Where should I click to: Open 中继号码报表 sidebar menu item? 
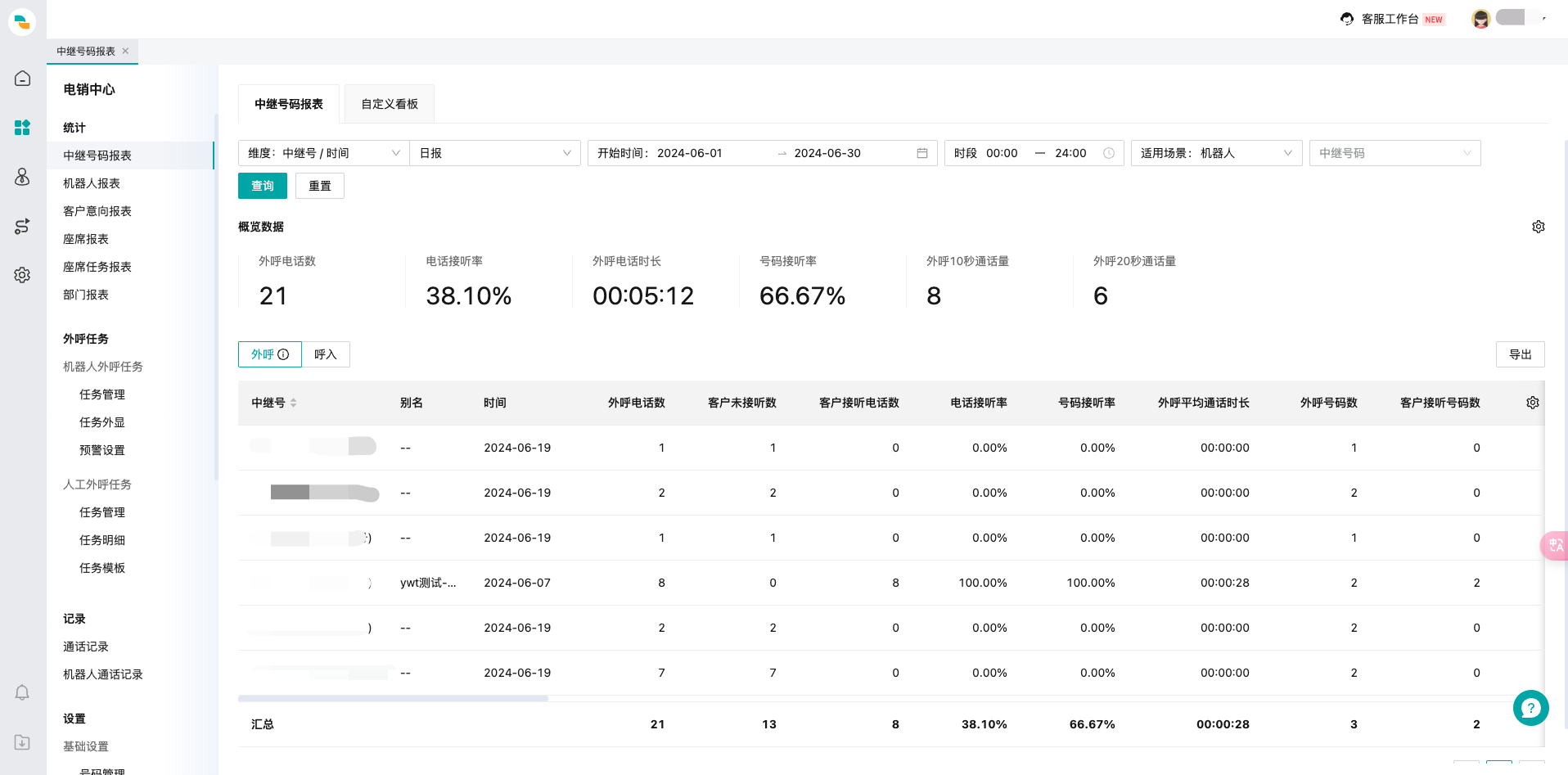tap(130, 155)
